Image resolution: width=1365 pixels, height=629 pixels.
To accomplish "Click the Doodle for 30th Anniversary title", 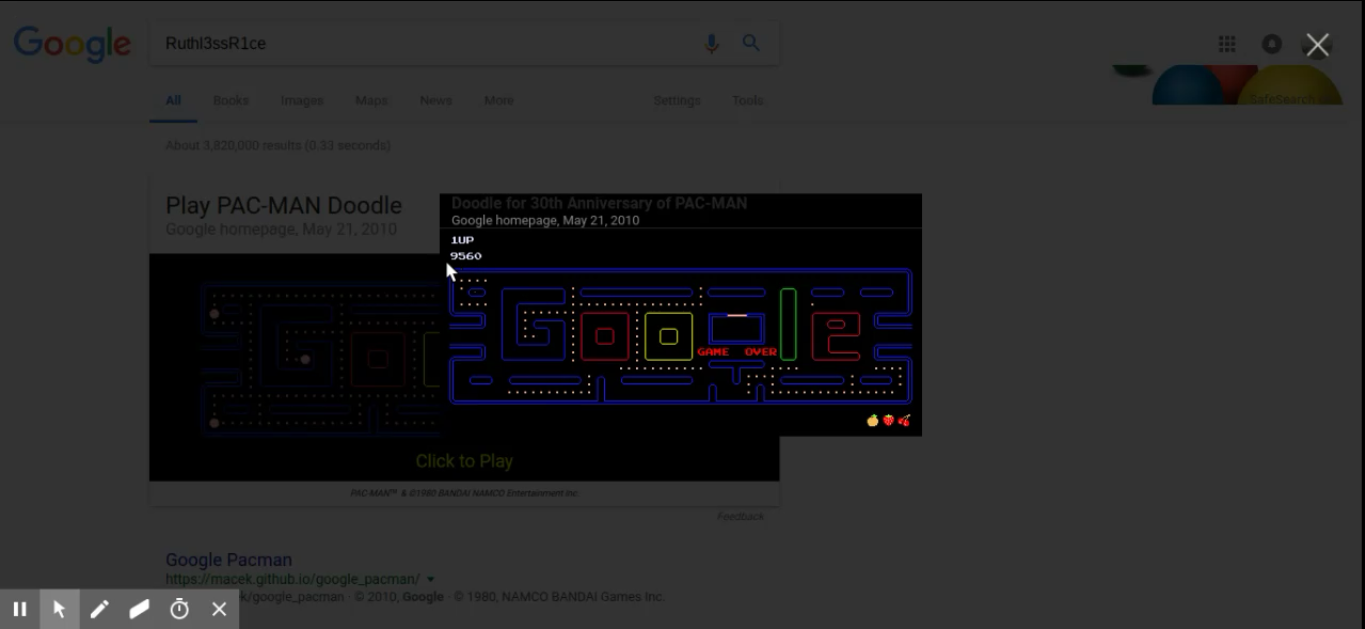I will [x=599, y=203].
